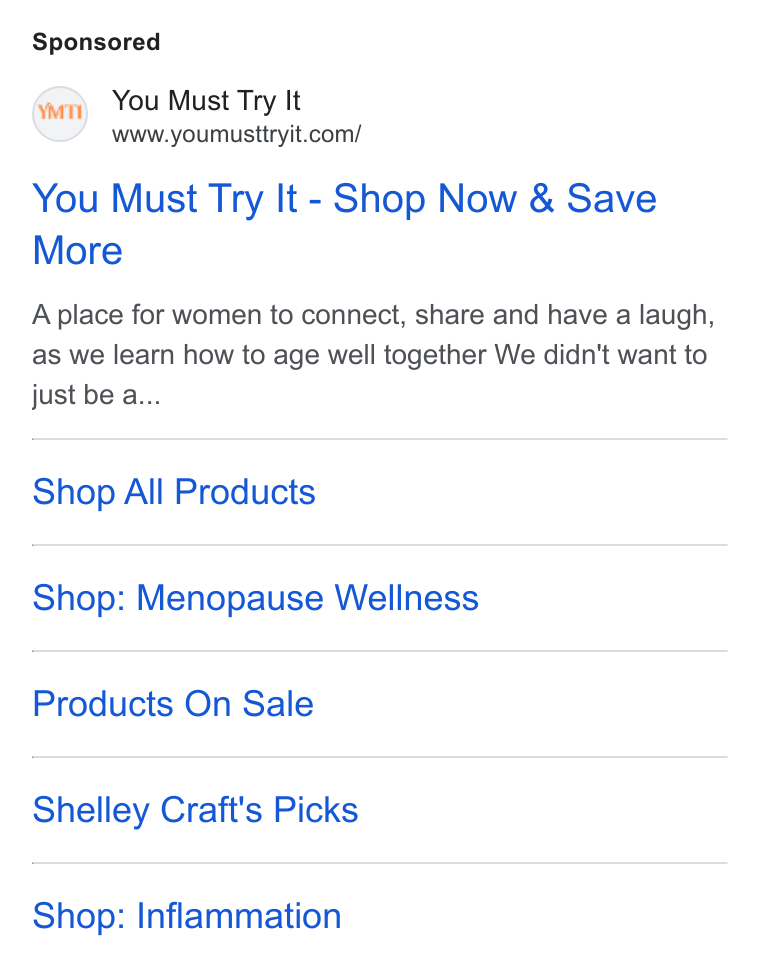
Task: Click the 'age well together' description line
Action: 369,356
